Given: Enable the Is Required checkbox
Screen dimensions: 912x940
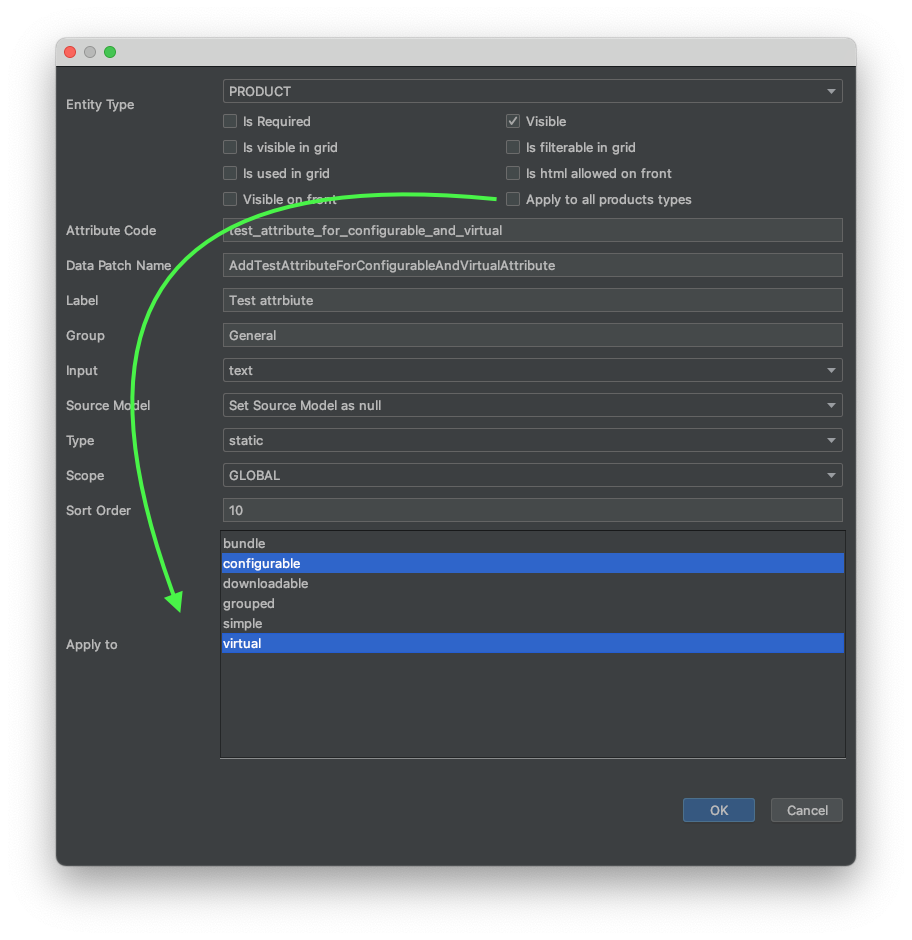Looking at the screenshot, I should click(x=230, y=121).
